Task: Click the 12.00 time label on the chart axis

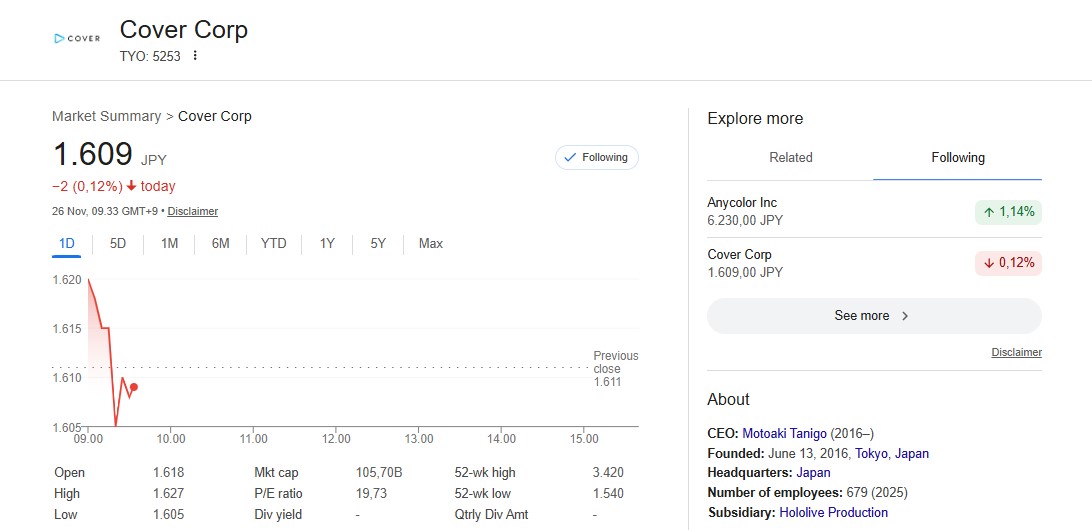Action: pos(336,439)
